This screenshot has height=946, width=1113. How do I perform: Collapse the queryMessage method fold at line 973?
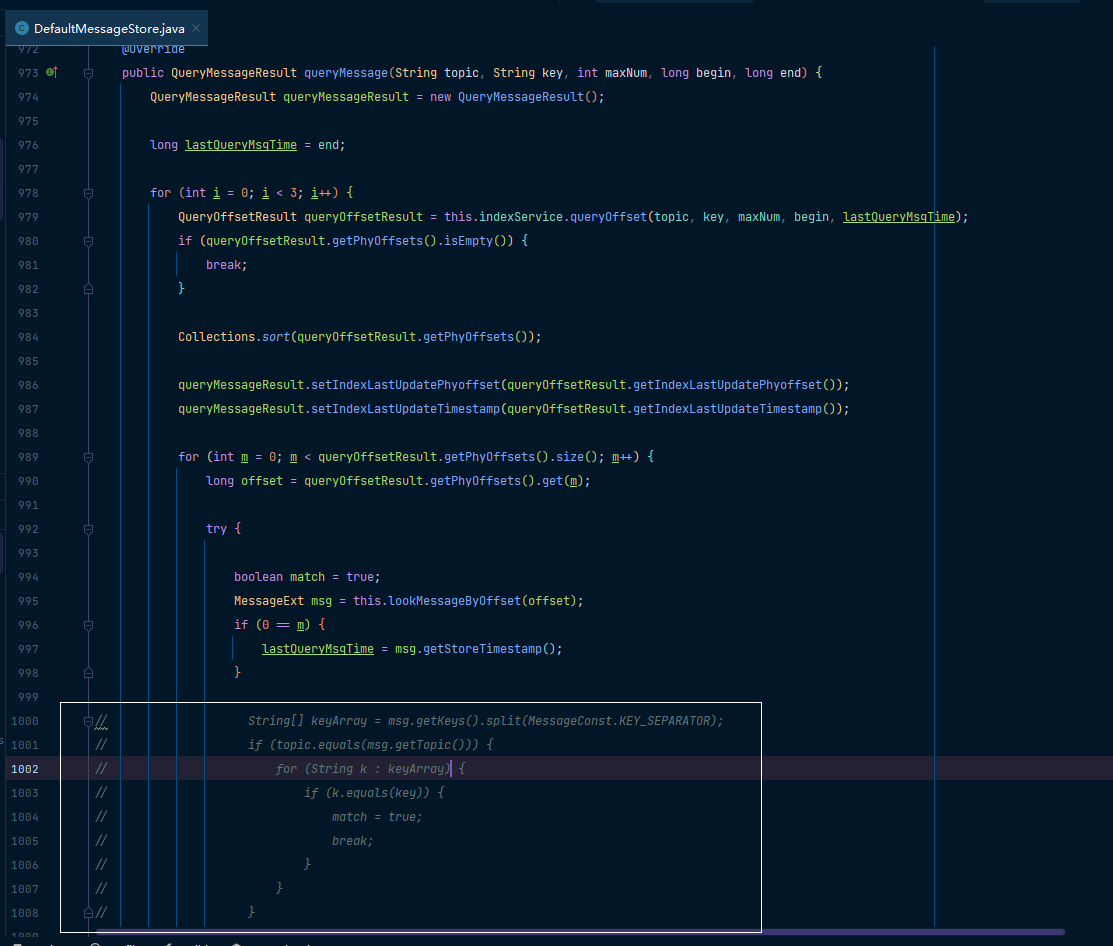[x=89, y=73]
